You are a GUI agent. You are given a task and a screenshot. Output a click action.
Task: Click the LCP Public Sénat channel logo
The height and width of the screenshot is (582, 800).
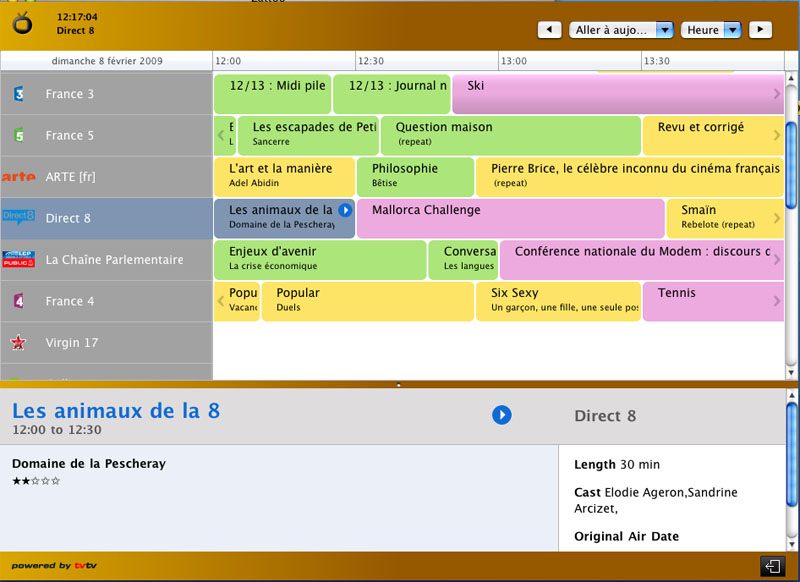pyautogui.click(x=19, y=259)
